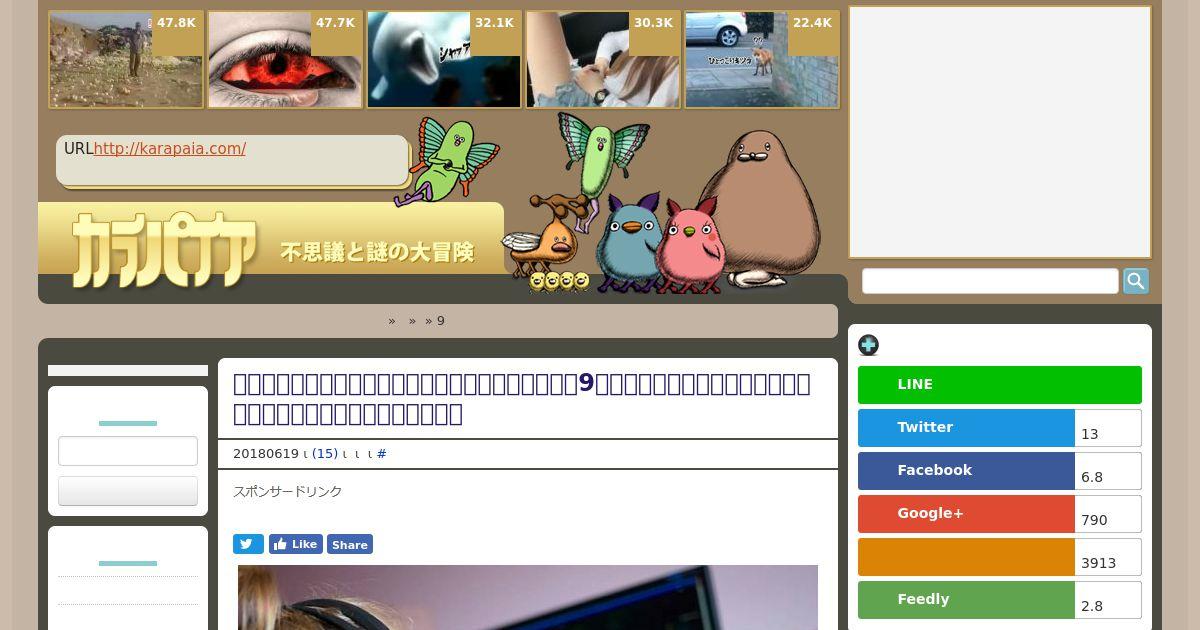Share the article via LINE button
The image size is (1200, 630).
pos(1000,385)
